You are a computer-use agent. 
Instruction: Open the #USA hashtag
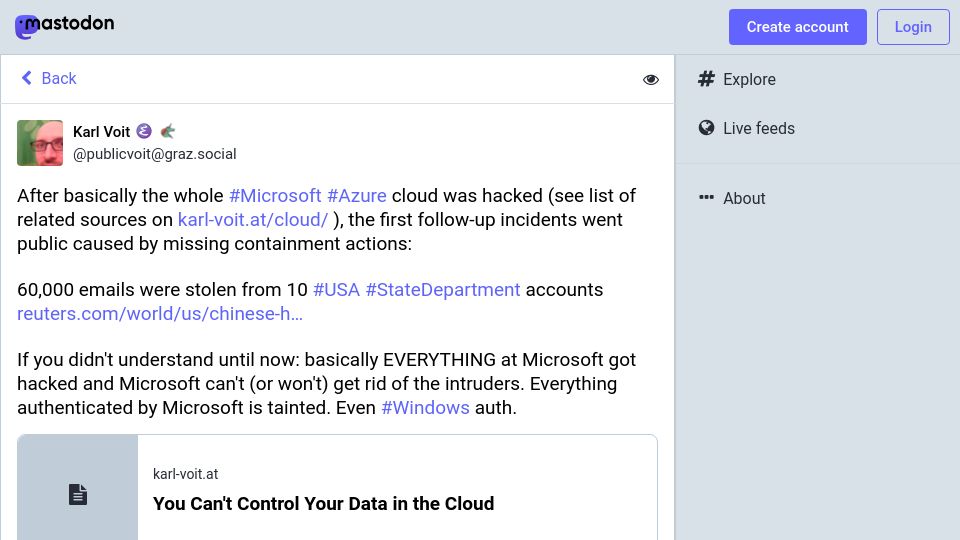click(336, 289)
